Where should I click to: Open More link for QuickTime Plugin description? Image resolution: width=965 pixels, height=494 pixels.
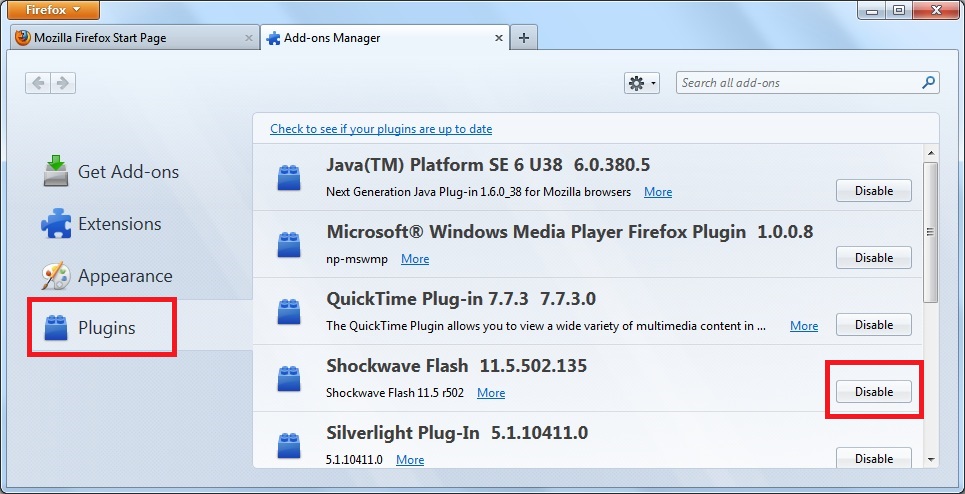804,326
